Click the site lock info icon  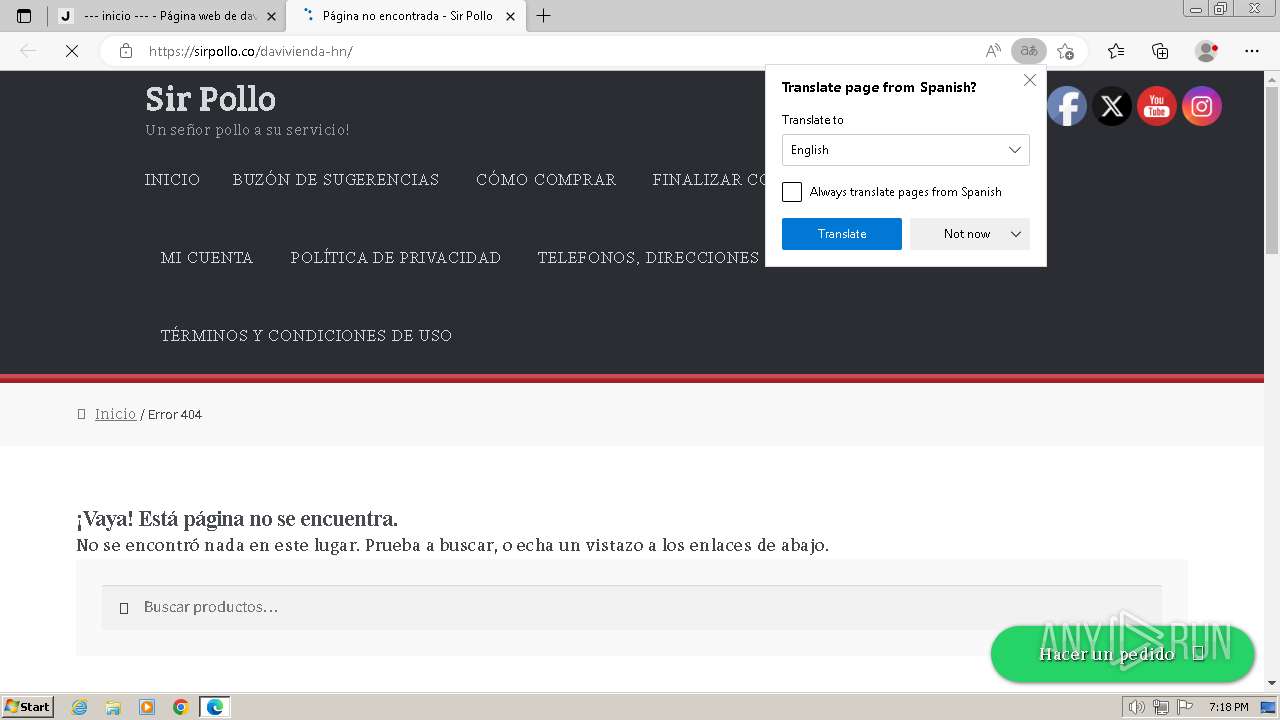(126, 51)
